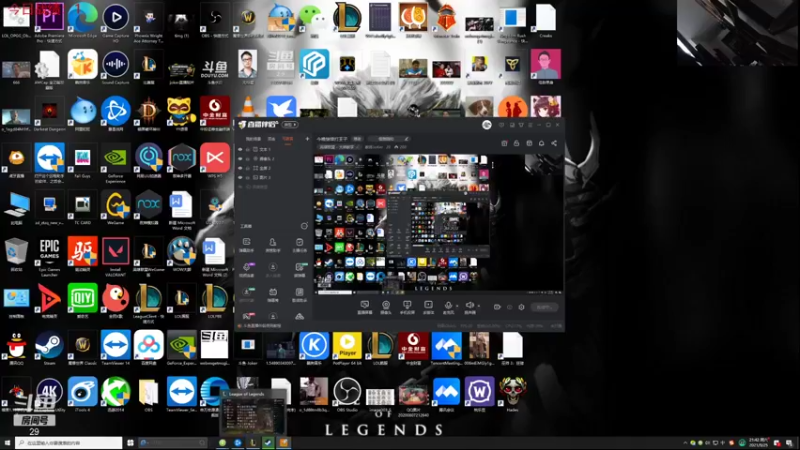Open the Windows Start menu
The width and height of the screenshot is (800, 450).
click(x=7, y=443)
